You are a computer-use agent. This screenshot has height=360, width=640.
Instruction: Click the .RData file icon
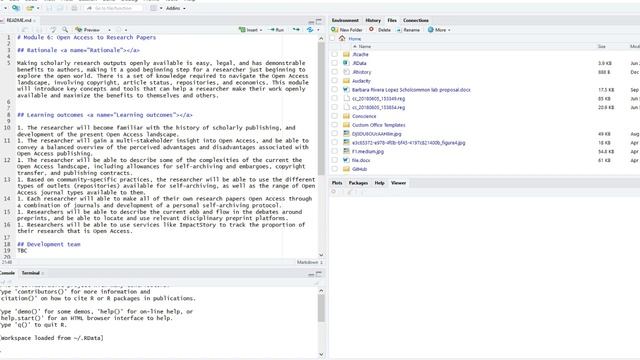pos(346,63)
